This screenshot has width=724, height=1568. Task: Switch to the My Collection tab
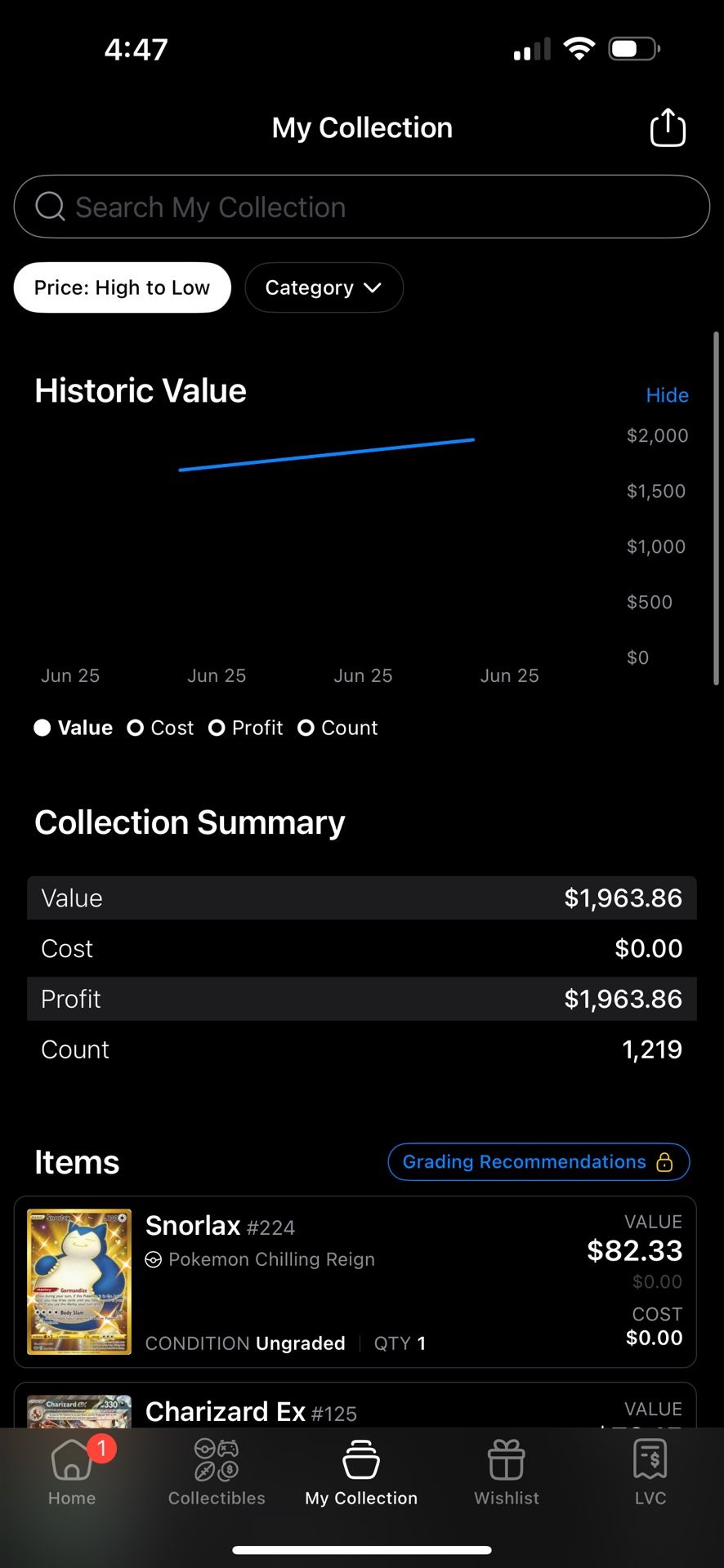[x=361, y=1473]
